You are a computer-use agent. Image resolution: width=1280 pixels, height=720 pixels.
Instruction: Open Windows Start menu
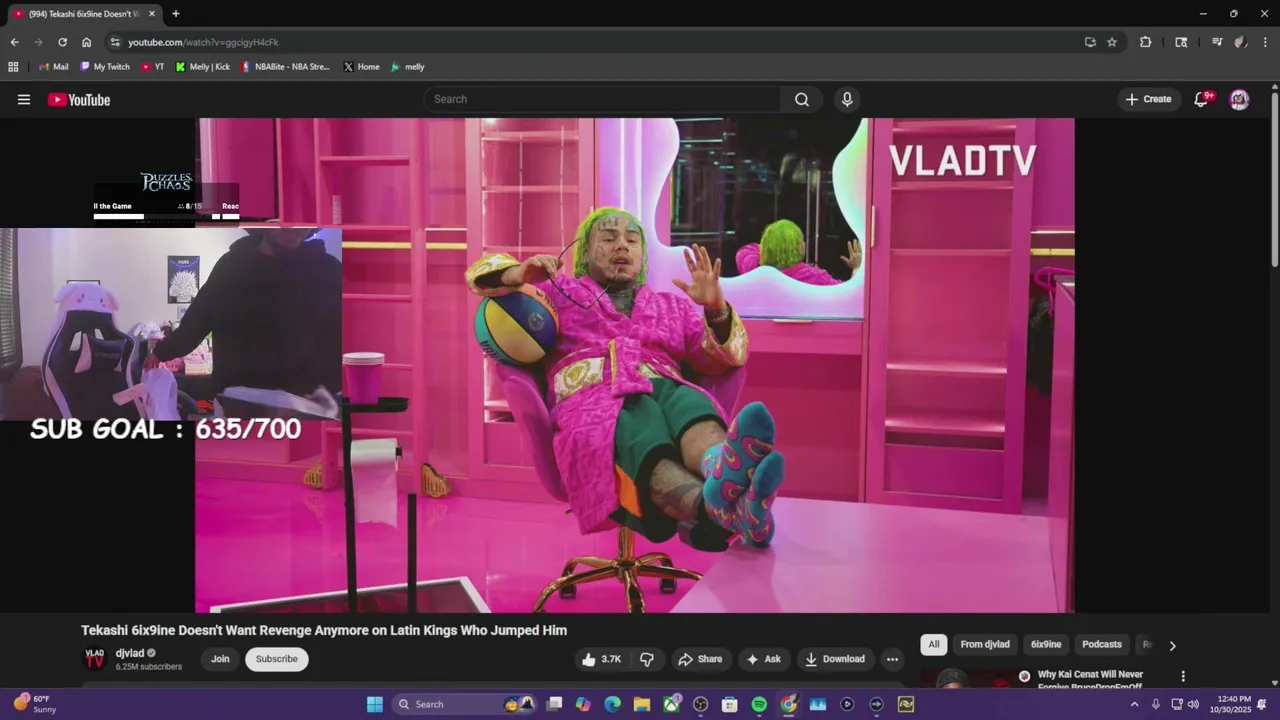click(x=375, y=704)
